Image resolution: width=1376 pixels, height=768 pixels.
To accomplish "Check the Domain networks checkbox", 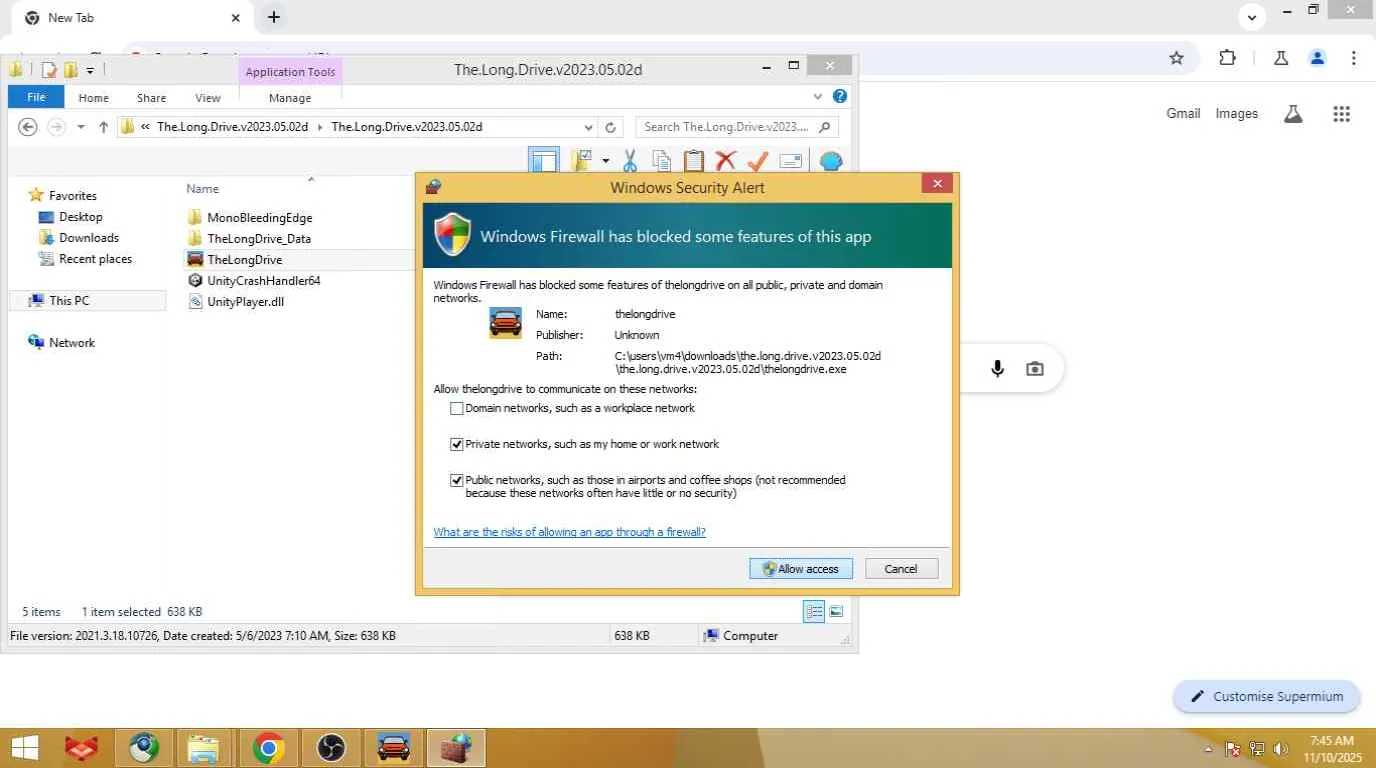I will (x=456, y=408).
